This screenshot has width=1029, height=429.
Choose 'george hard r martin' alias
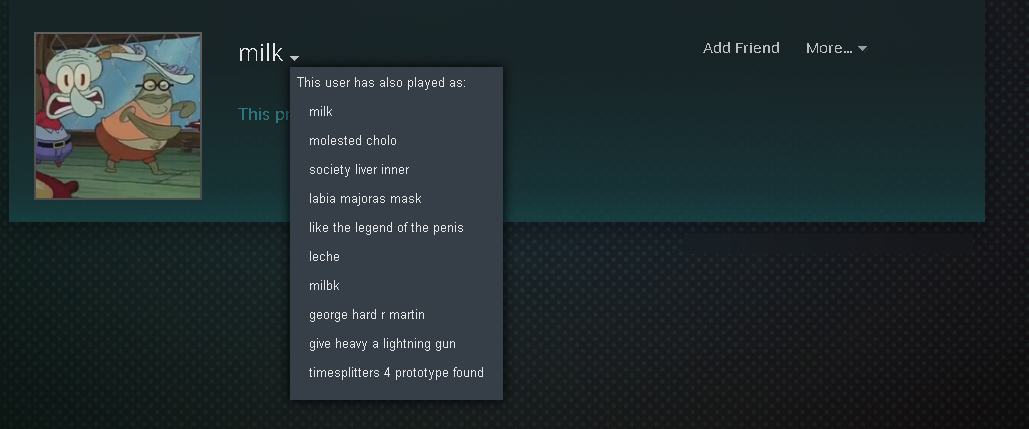click(367, 314)
